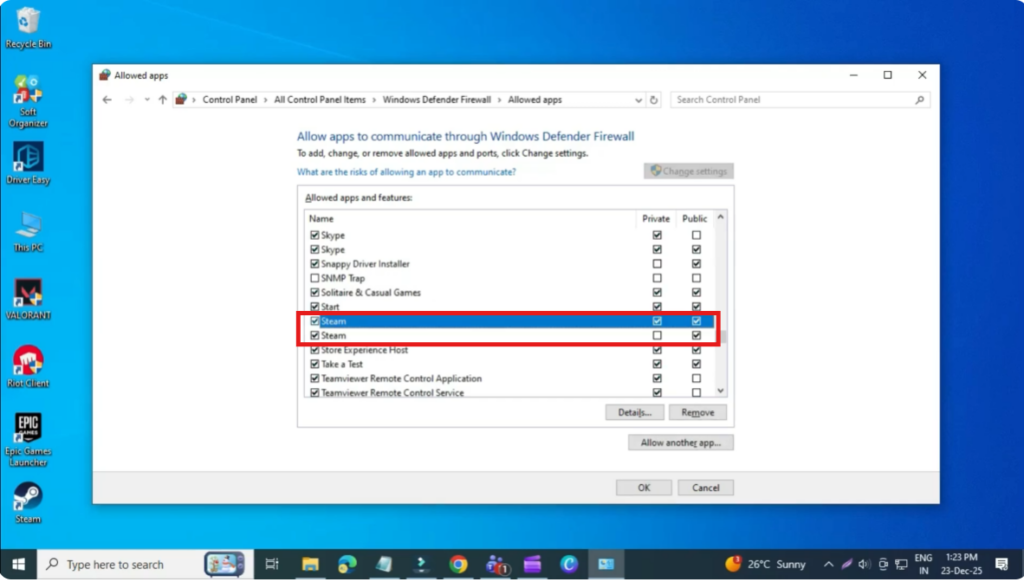Viewport: 1024px width, 582px height.
Task: Check Private access for the second Steam entry
Action: 657,335
